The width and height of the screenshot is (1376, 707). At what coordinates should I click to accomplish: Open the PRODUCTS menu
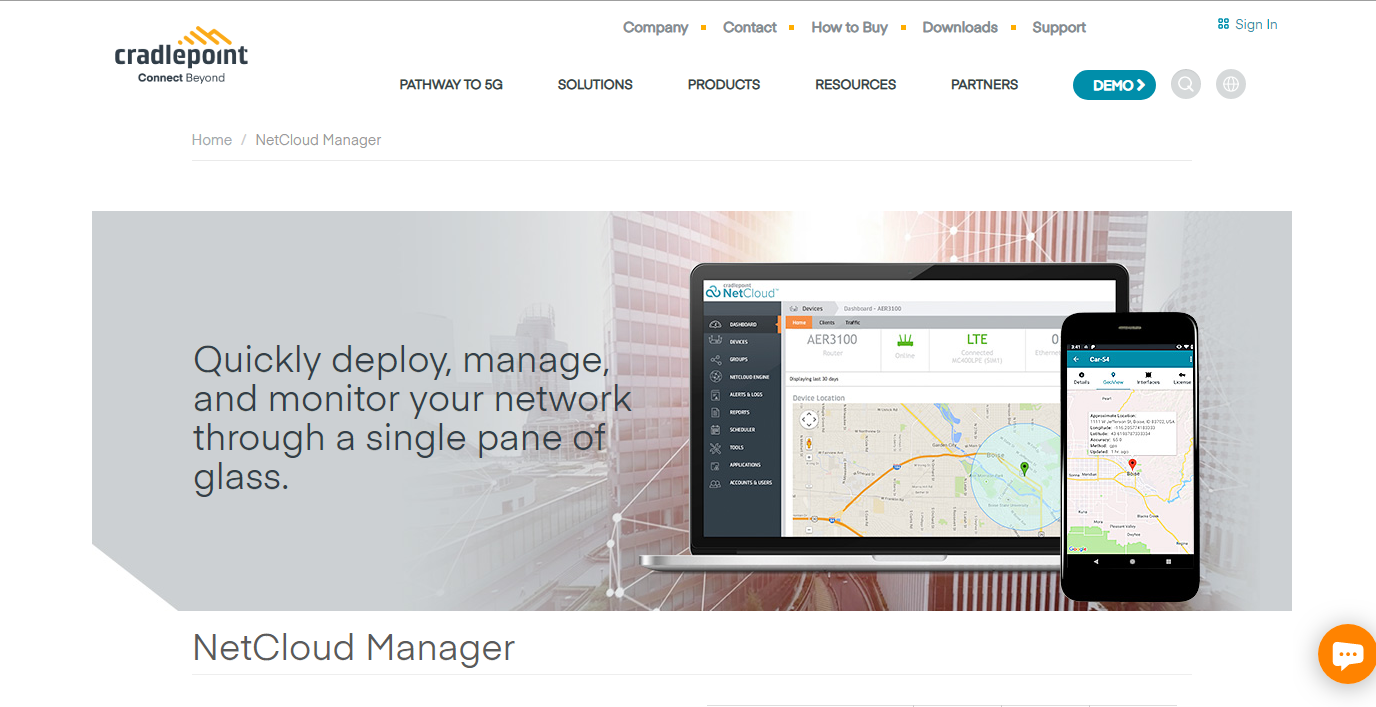[x=724, y=85]
